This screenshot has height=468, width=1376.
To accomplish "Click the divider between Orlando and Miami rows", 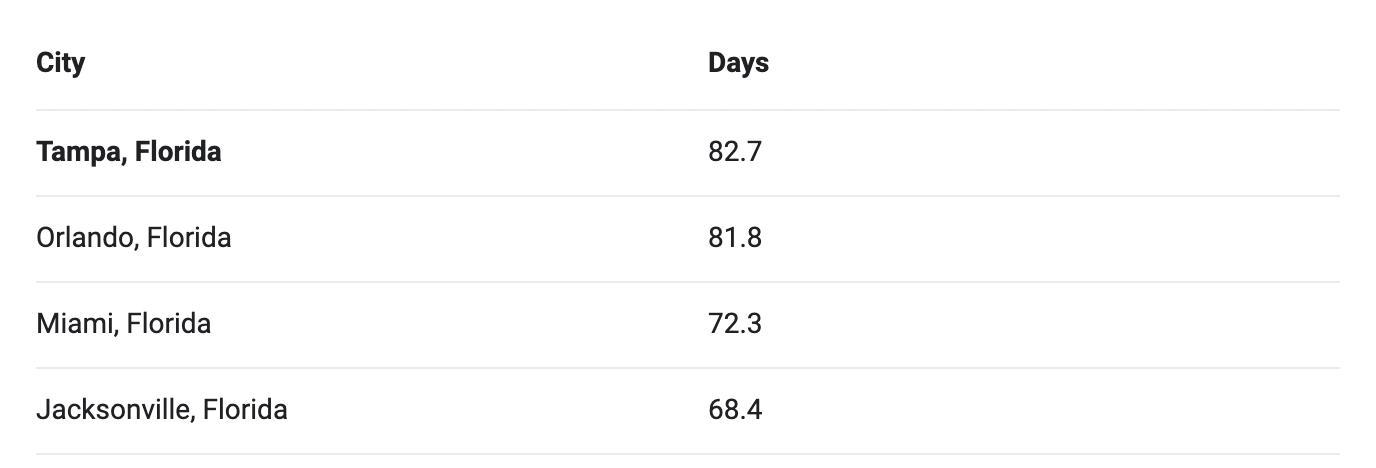I will point(688,282).
